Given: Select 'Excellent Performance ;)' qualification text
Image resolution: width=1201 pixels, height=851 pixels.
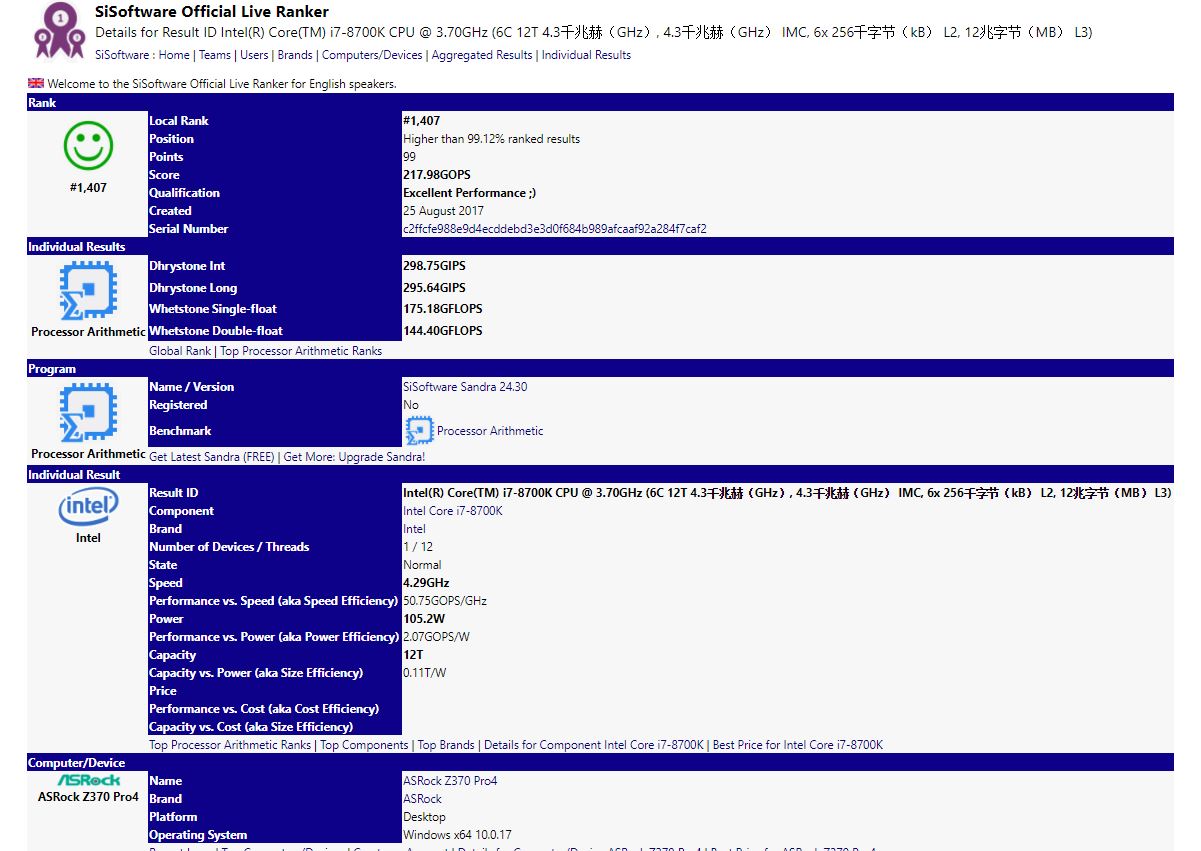Looking at the screenshot, I should point(469,193).
